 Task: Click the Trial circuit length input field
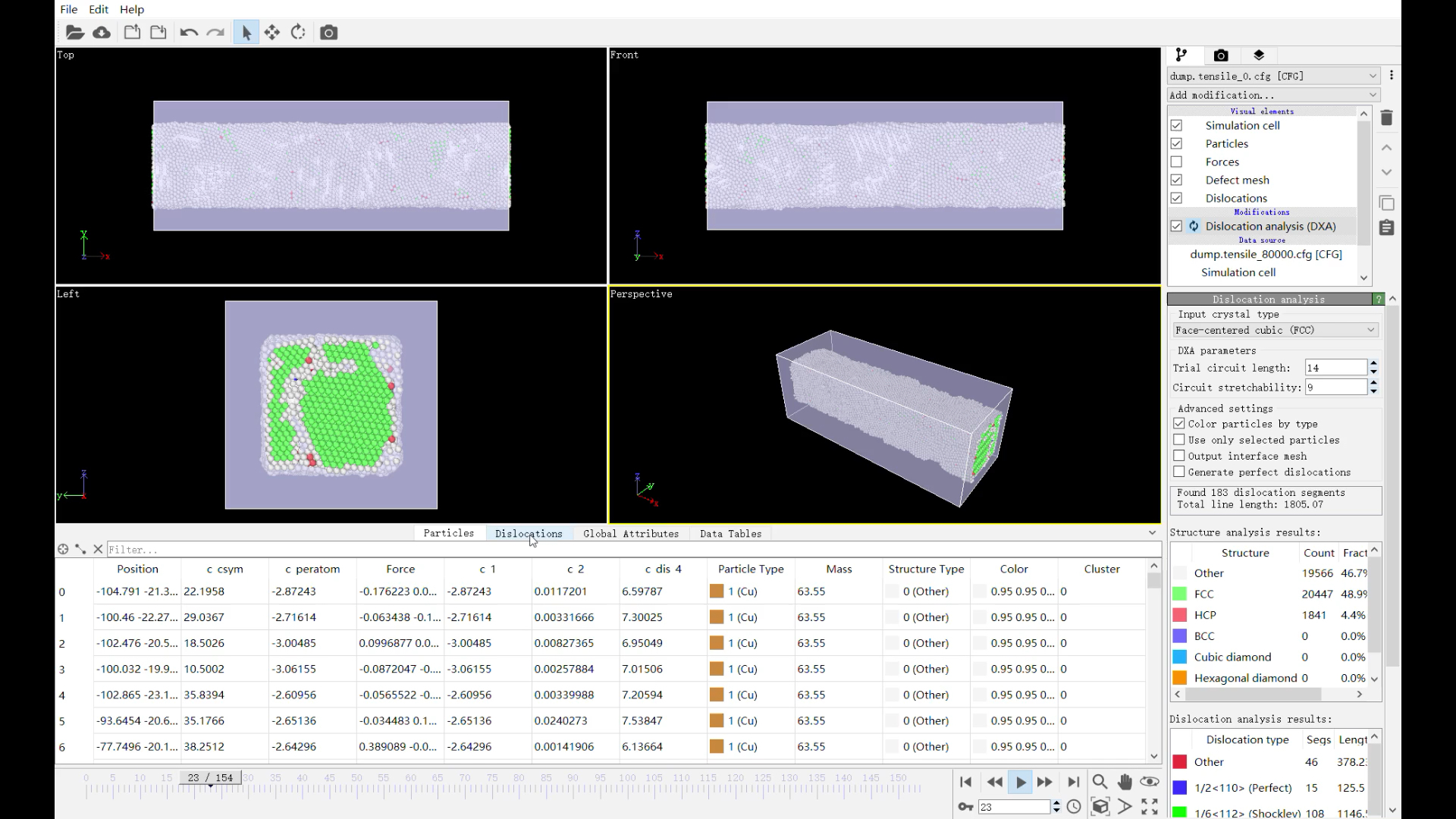click(1335, 368)
